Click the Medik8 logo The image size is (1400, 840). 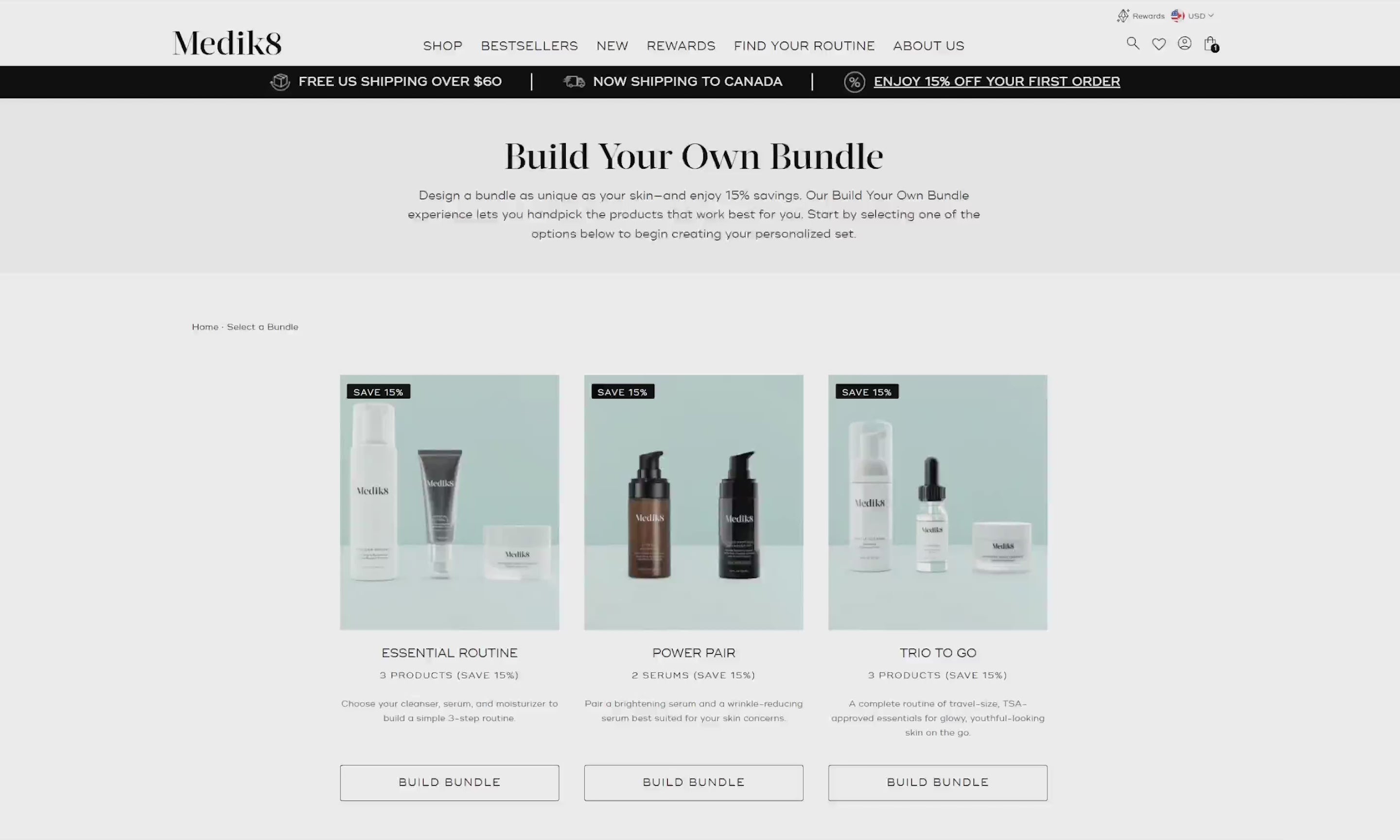pos(227,43)
